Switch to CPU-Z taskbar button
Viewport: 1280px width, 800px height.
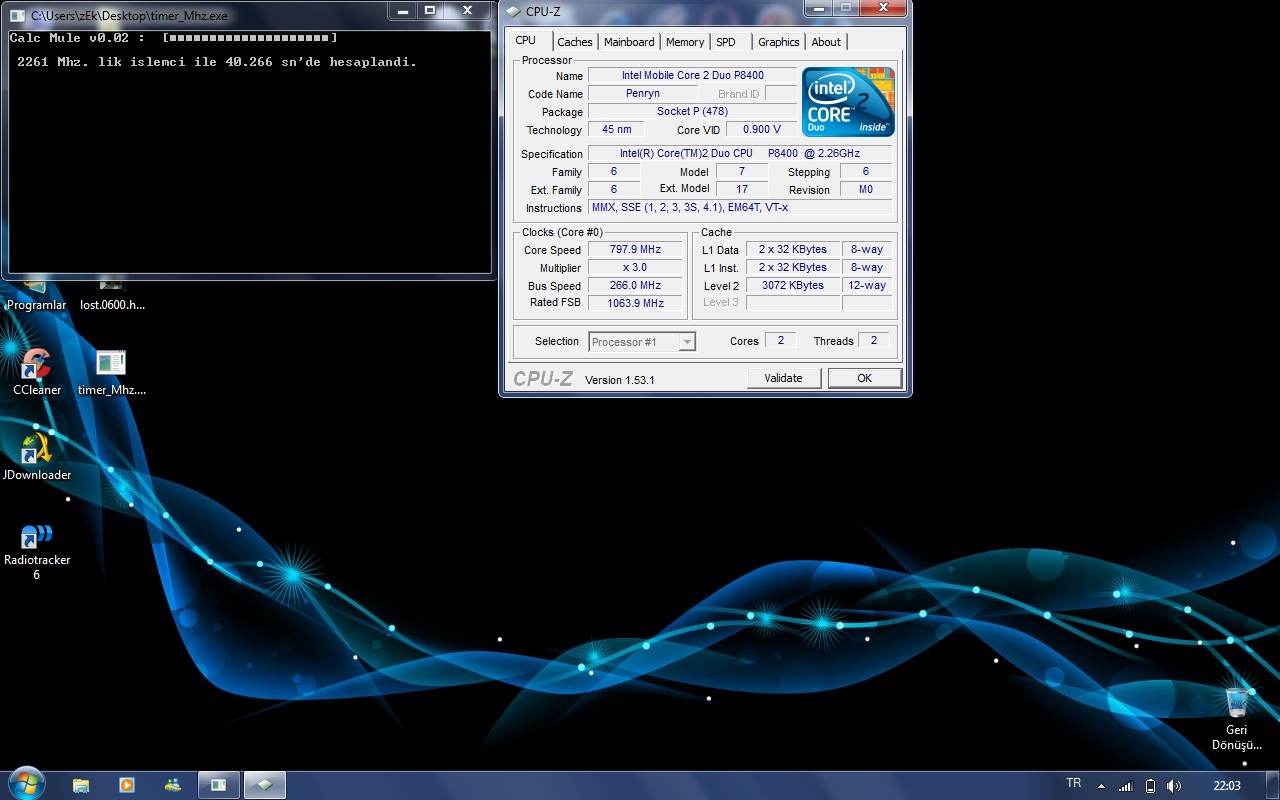tap(265, 785)
